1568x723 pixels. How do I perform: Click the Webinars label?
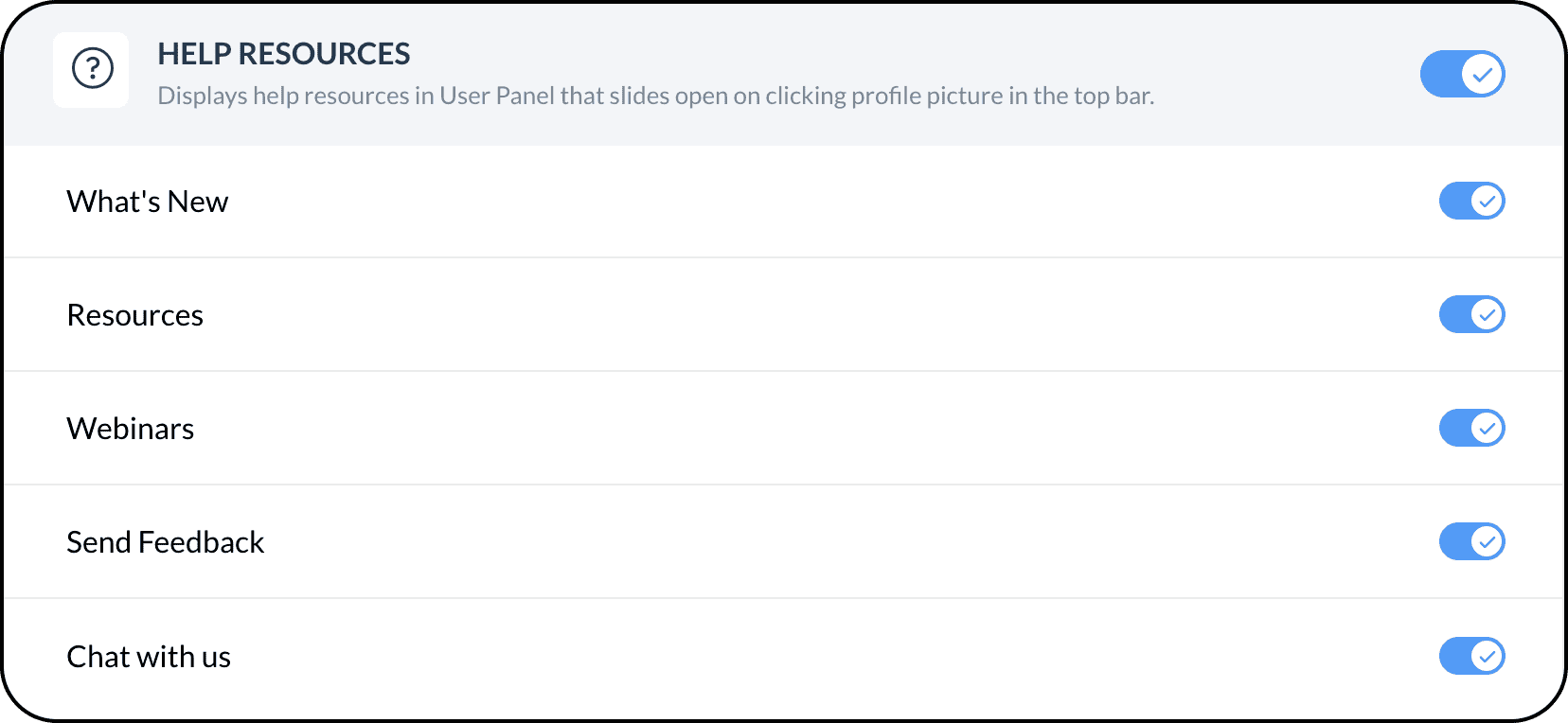coord(131,429)
